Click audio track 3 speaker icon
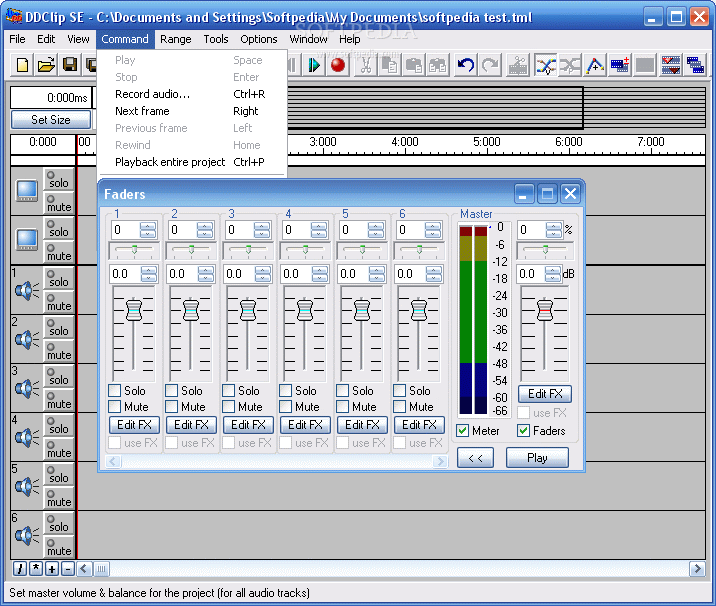 tap(26, 389)
